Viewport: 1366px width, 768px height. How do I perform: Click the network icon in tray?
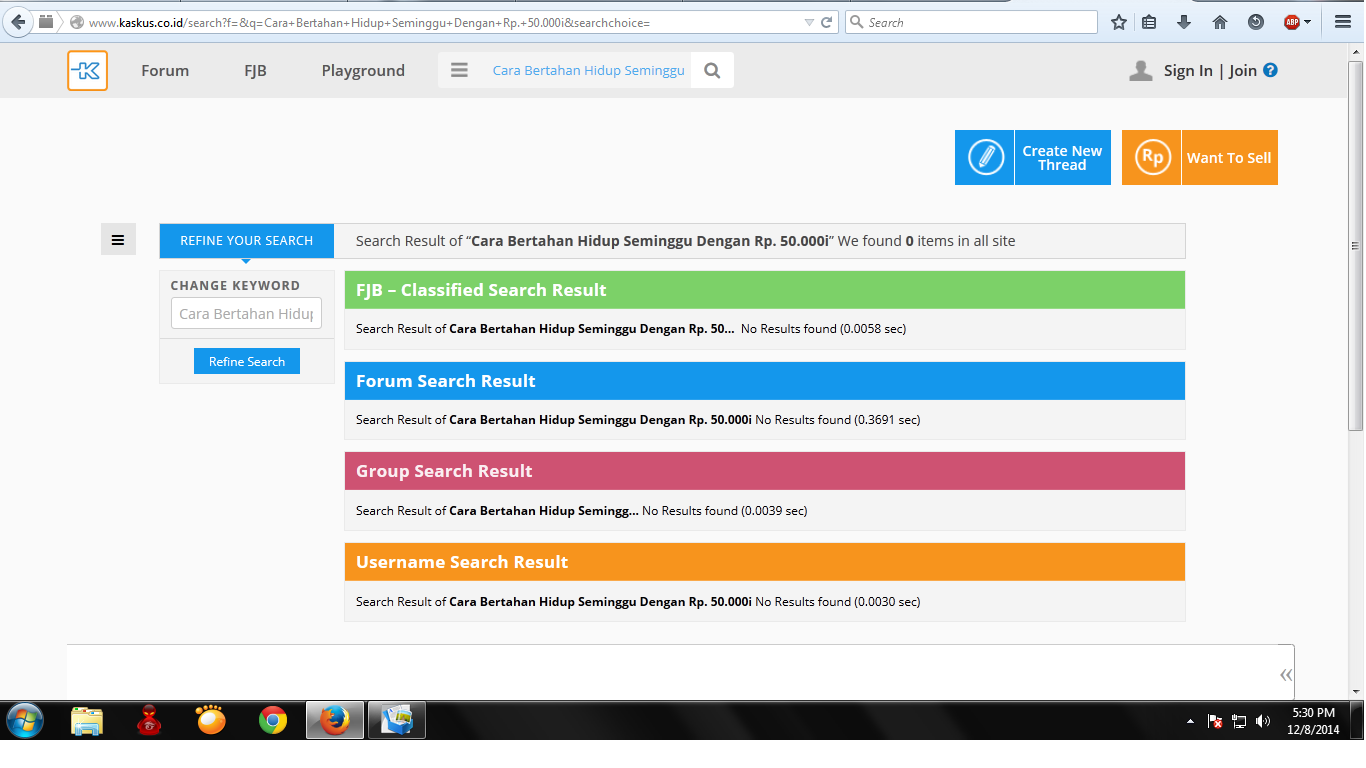(1239, 721)
